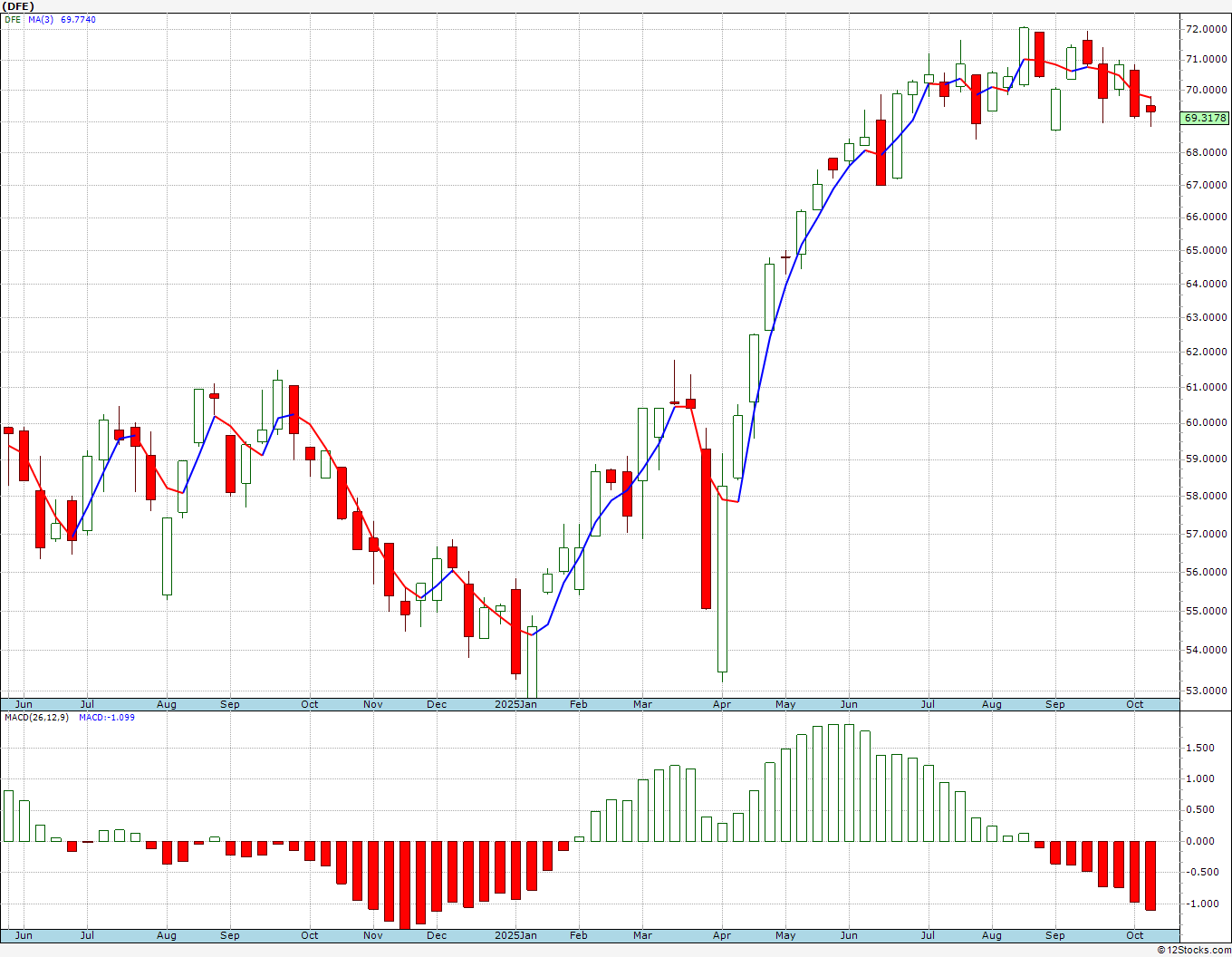
Task: Click the 72.0000 price axis label
Action: click(1207, 29)
